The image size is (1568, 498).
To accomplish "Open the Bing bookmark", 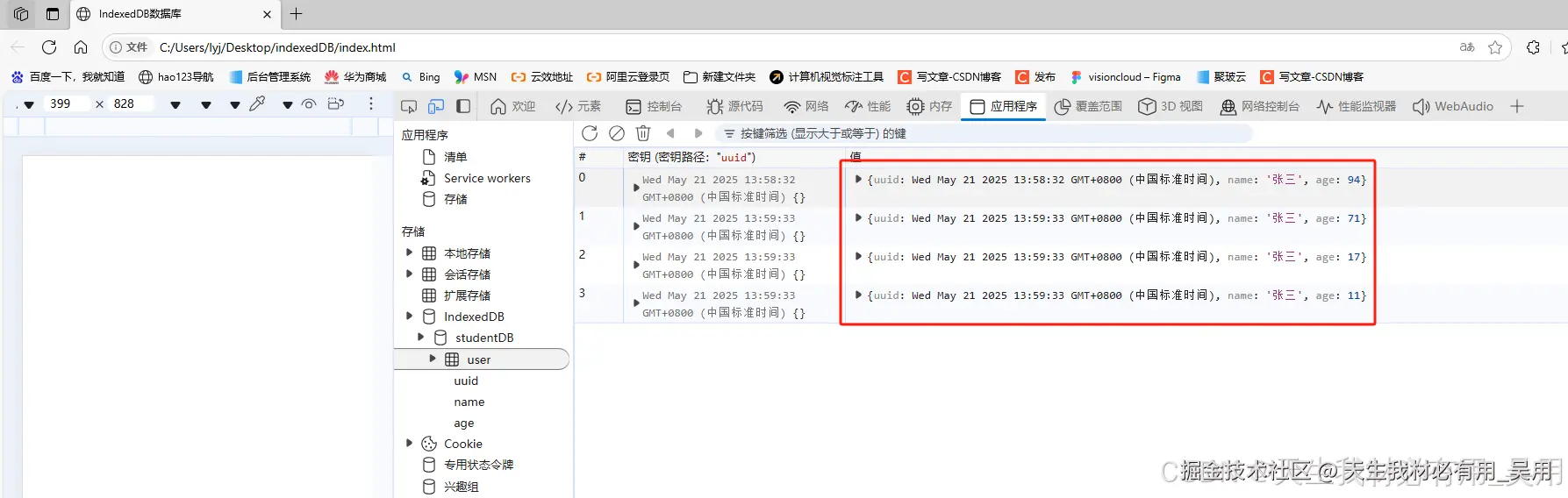I will click(420, 76).
